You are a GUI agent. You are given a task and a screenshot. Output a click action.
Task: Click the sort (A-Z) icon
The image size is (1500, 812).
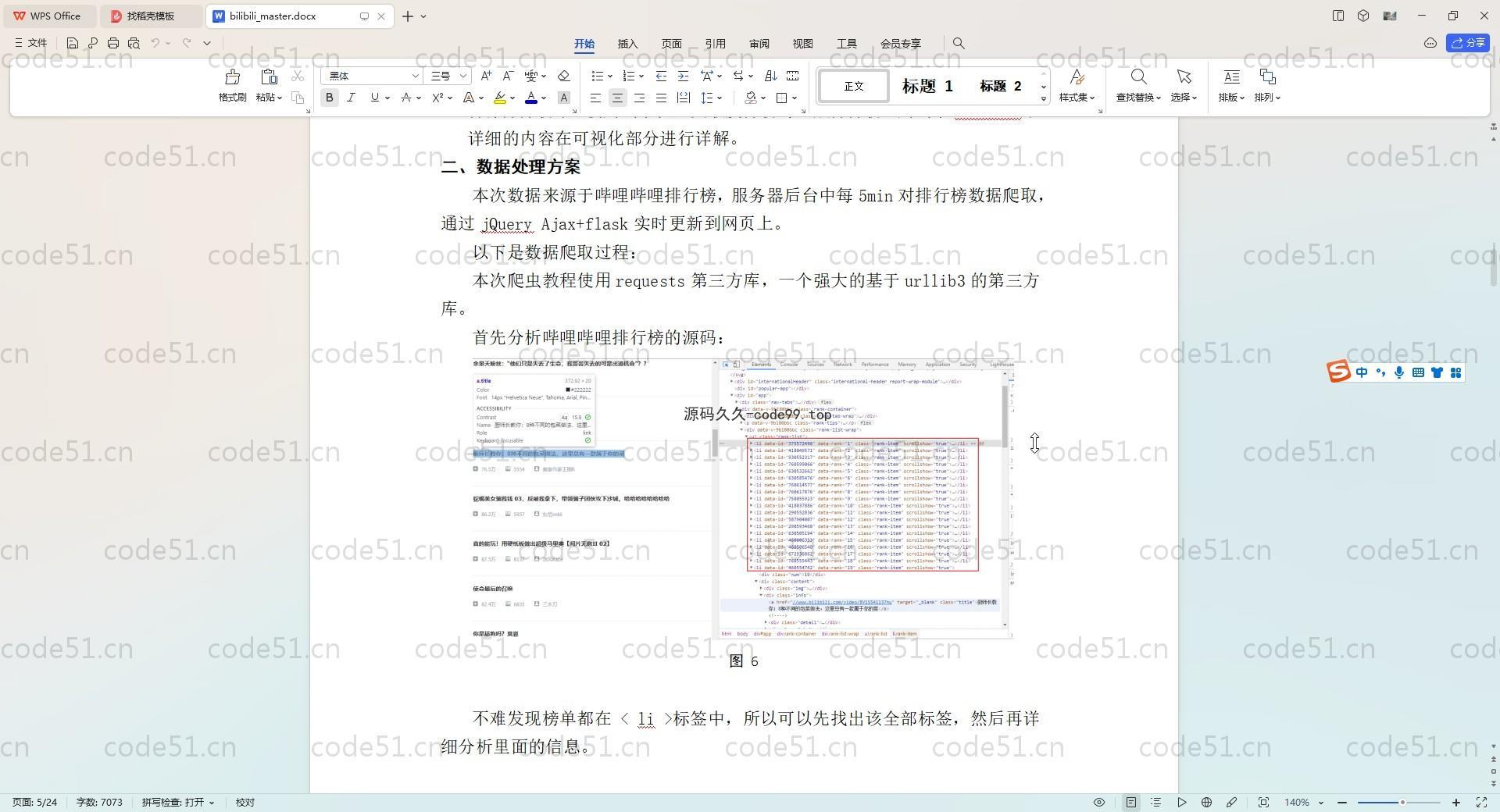(x=770, y=76)
